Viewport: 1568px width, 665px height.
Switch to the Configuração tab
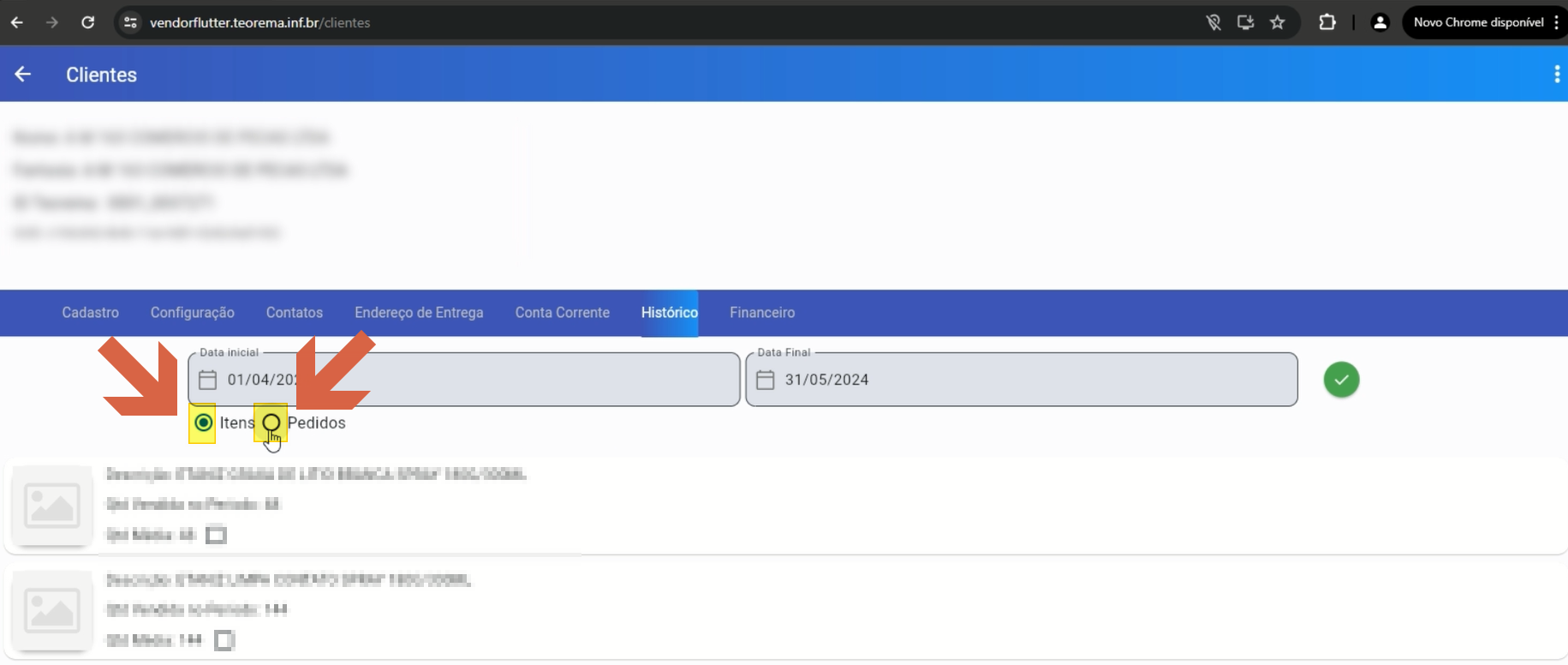[x=193, y=313]
